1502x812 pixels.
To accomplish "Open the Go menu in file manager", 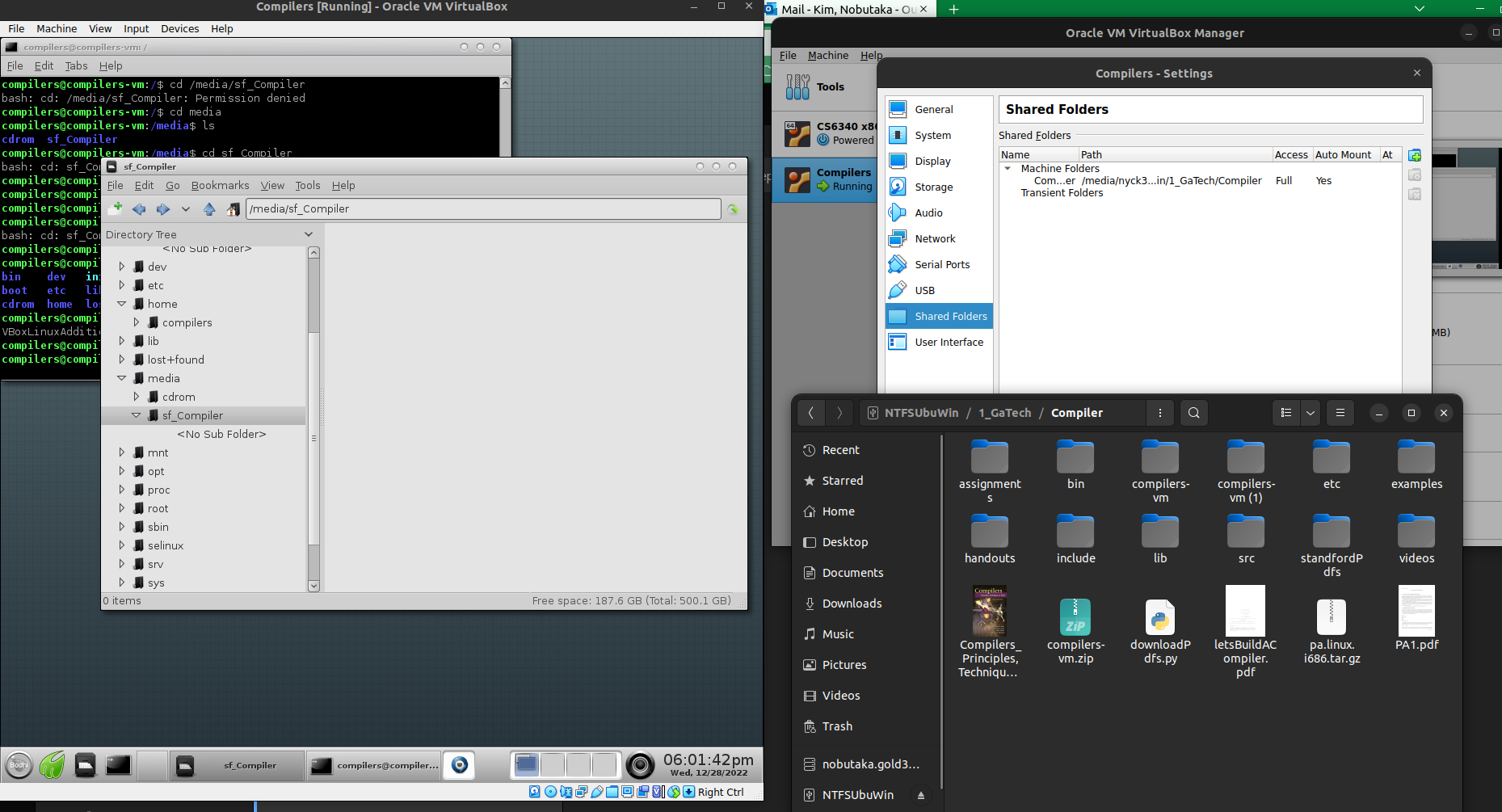I will tap(172, 185).
